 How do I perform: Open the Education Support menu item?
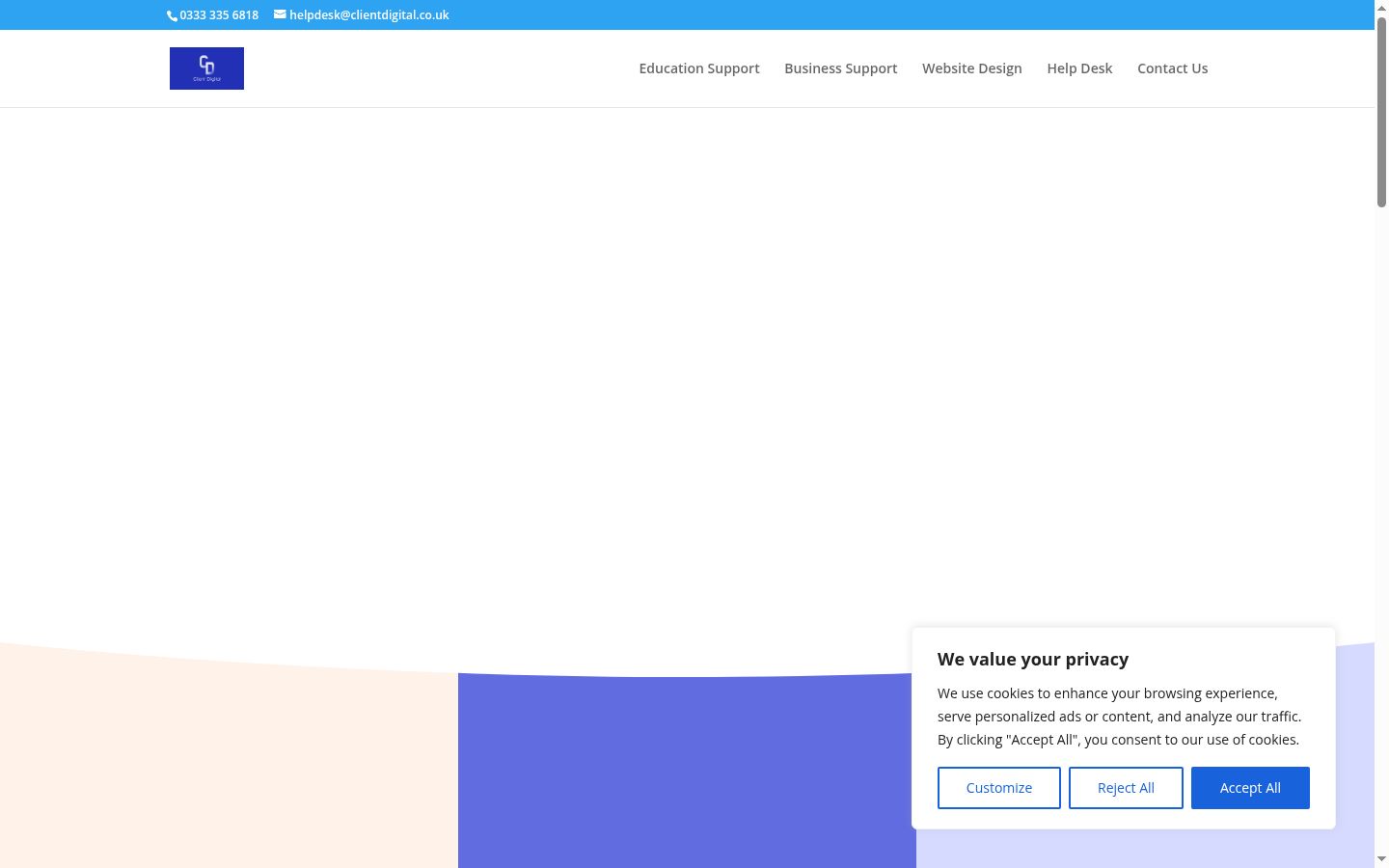699,68
